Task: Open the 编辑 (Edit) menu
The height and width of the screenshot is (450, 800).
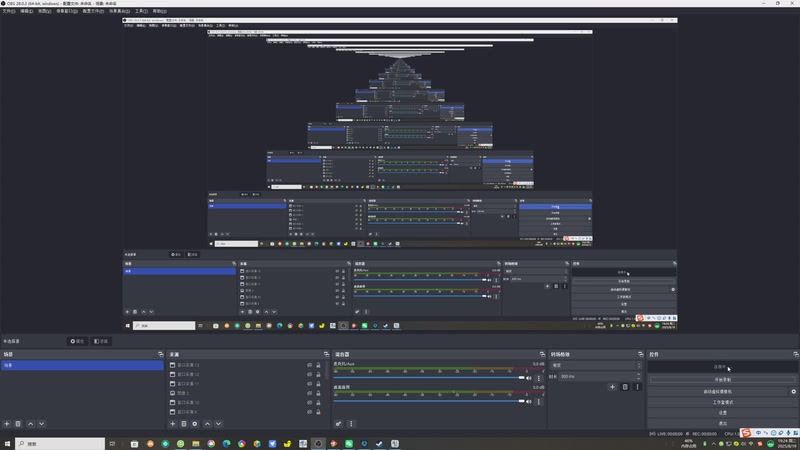Action: point(27,11)
